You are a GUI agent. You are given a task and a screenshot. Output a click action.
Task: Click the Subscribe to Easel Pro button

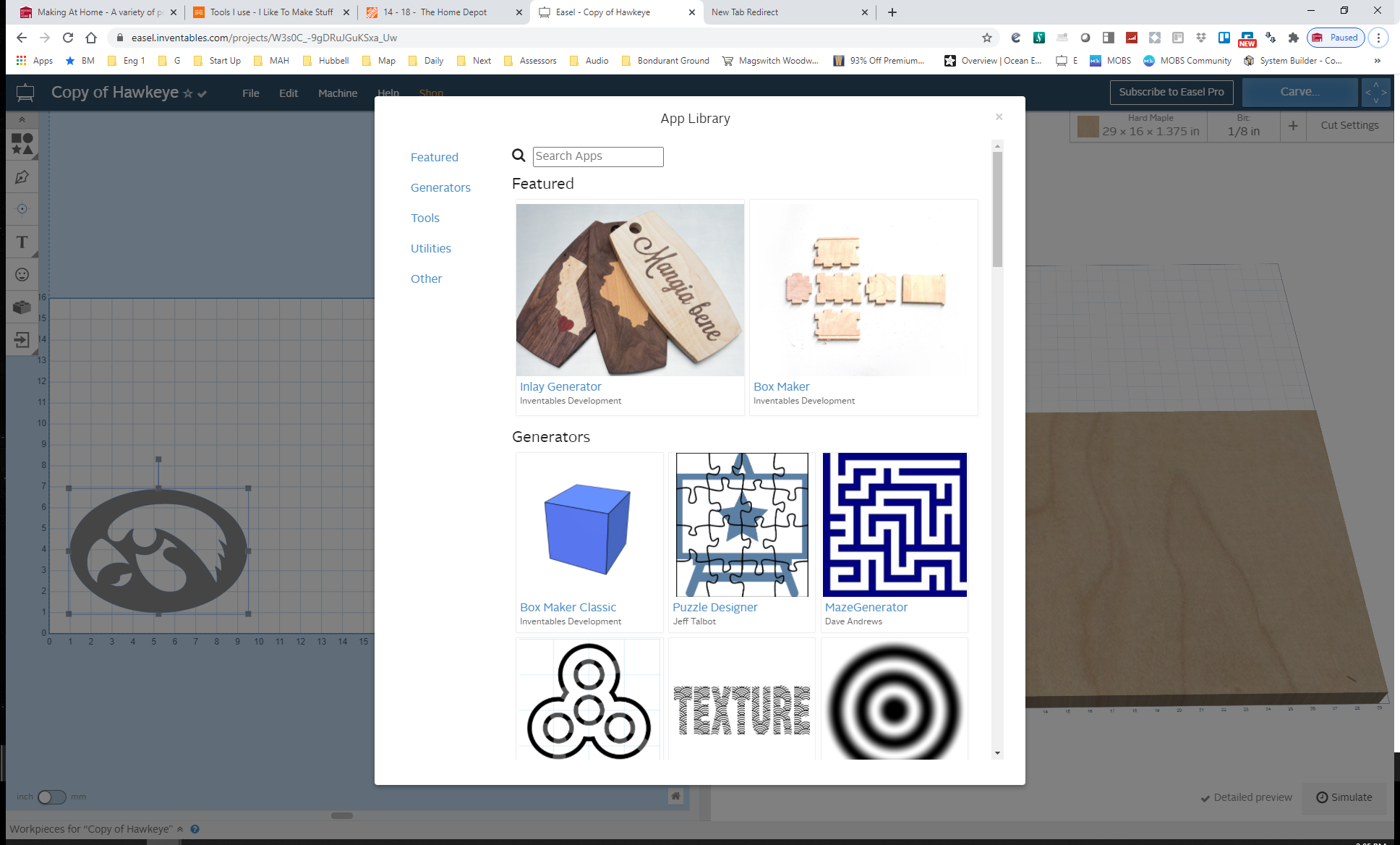(1169, 91)
